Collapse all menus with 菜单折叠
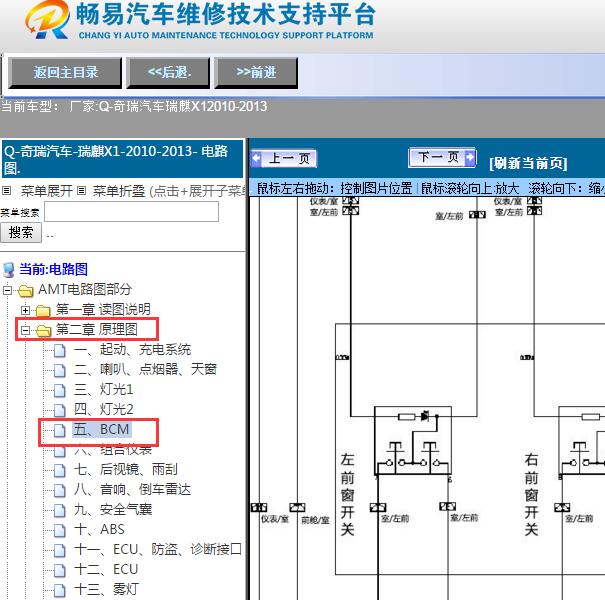Viewport: 605px width, 600px height. (x=119, y=191)
